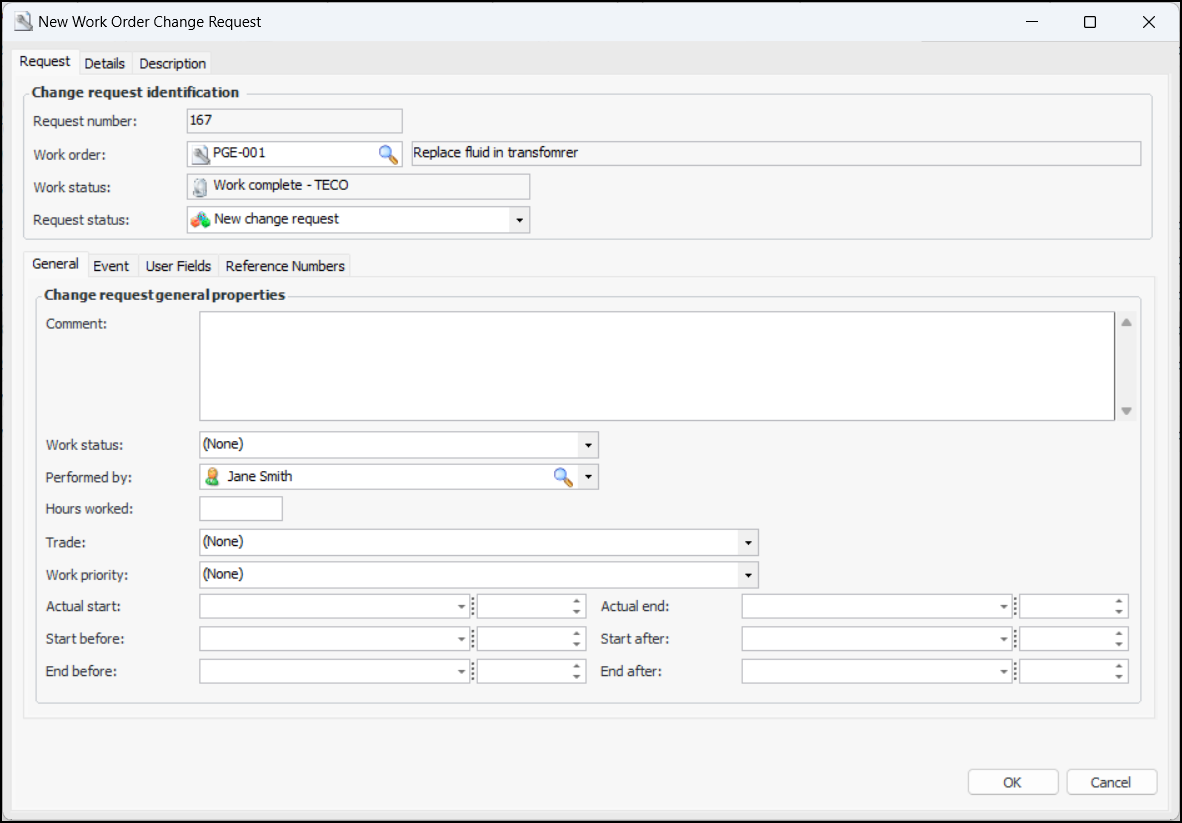The width and height of the screenshot is (1182, 823).
Task: Click the work order lookup magnifier icon
Action: 388,154
